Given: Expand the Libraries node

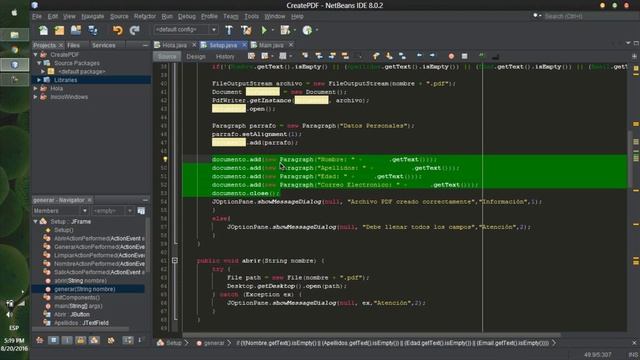Looking at the screenshot, I should [x=39, y=80].
